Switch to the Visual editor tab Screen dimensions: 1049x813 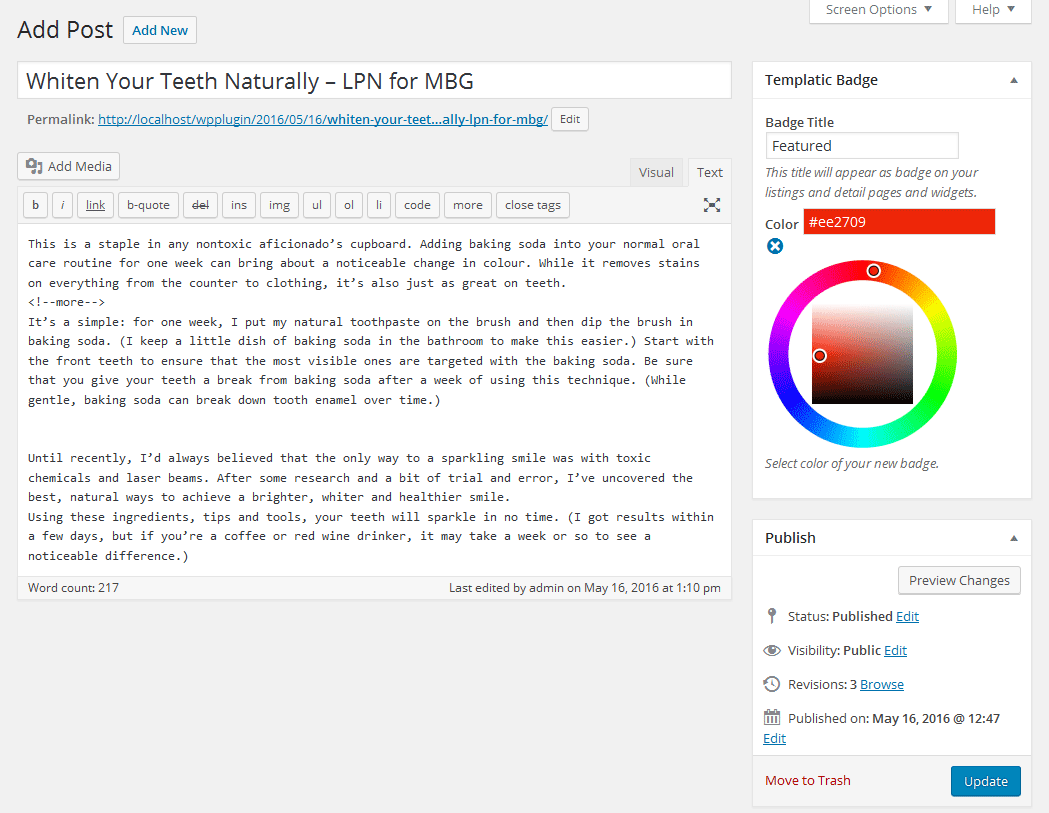pyautogui.click(x=656, y=172)
